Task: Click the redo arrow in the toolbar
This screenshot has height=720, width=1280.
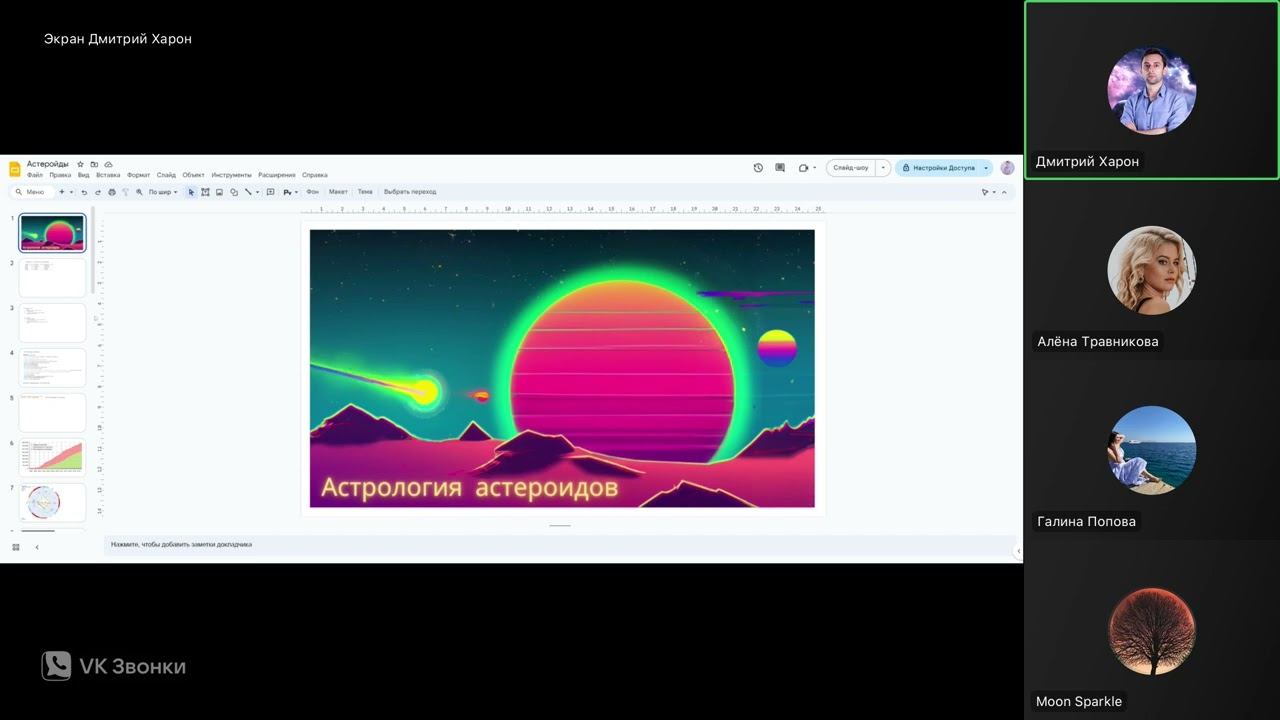Action: pos(98,192)
